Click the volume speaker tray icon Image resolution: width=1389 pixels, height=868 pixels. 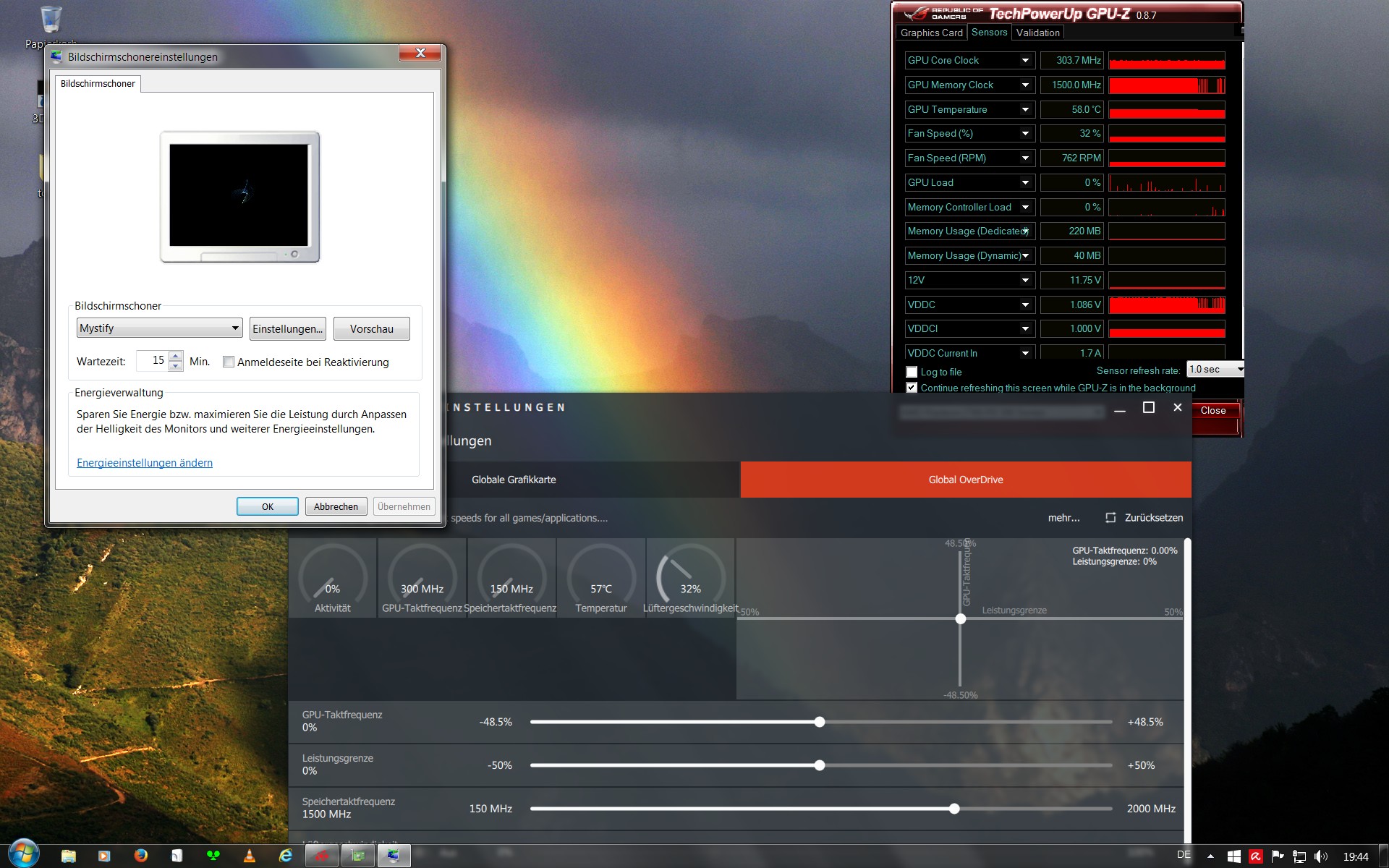[1320, 856]
